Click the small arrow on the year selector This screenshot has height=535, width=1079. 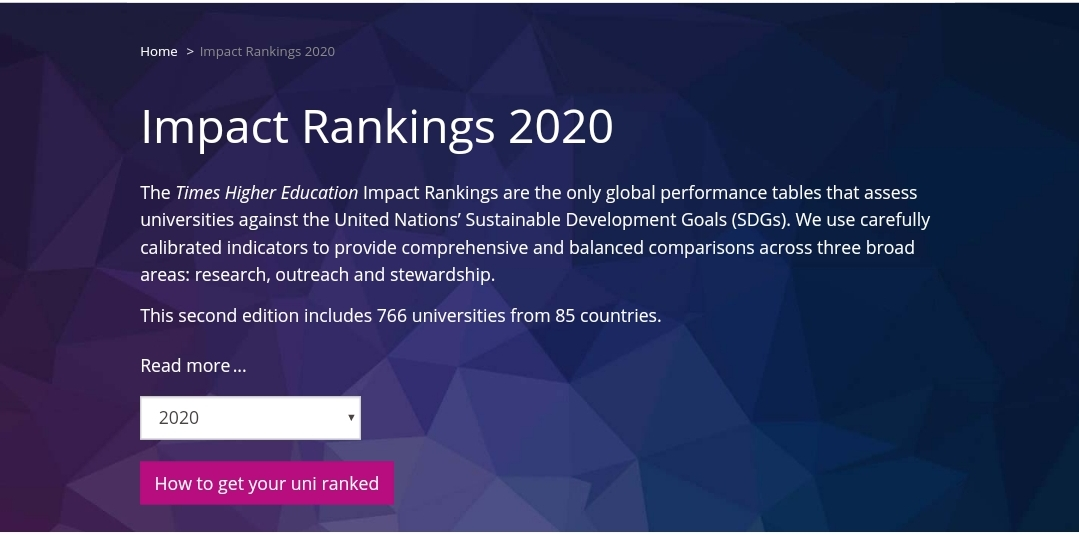click(351, 417)
